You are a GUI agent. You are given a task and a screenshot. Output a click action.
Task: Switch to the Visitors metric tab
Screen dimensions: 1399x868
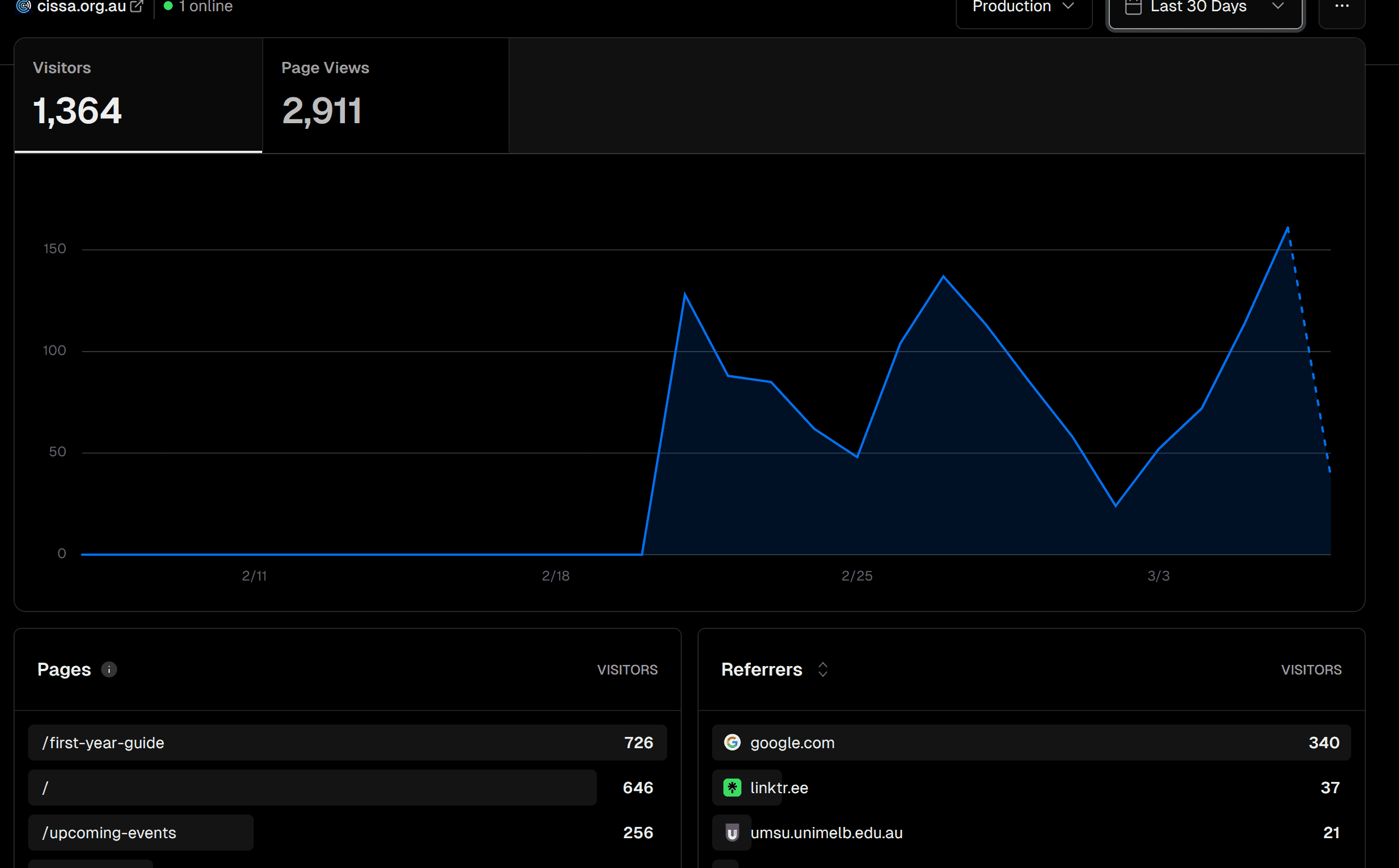pyautogui.click(x=138, y=95)
